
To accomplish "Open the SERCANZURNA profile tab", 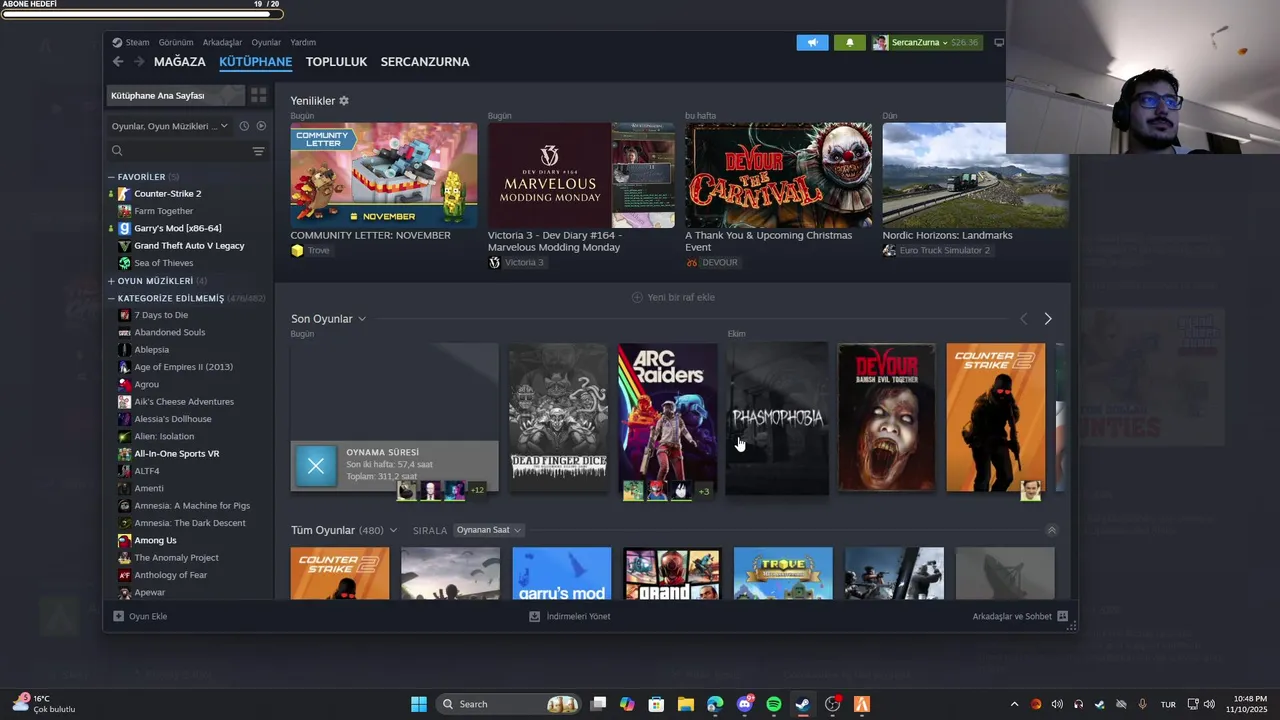I will (x=425, y=62).
